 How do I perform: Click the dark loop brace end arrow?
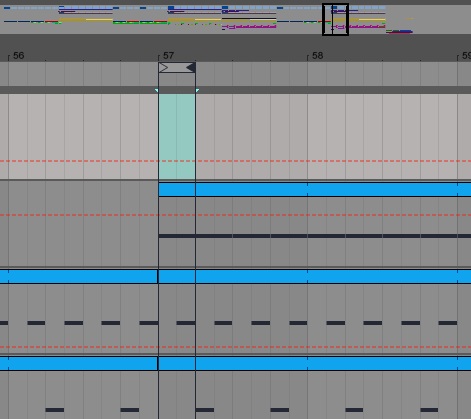pyautogui.click(x=191, y=68)
